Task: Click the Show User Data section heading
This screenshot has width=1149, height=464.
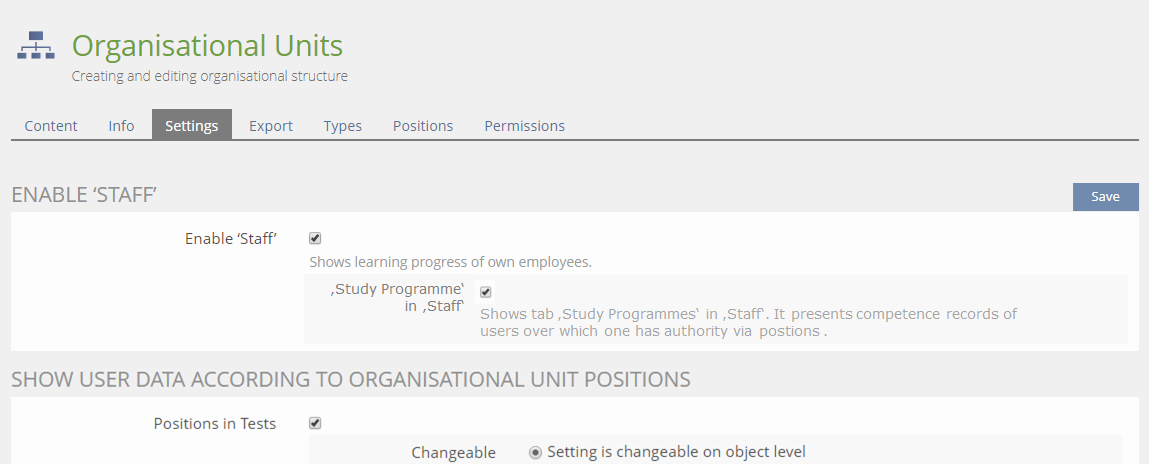Action: (x=350, y=379)
